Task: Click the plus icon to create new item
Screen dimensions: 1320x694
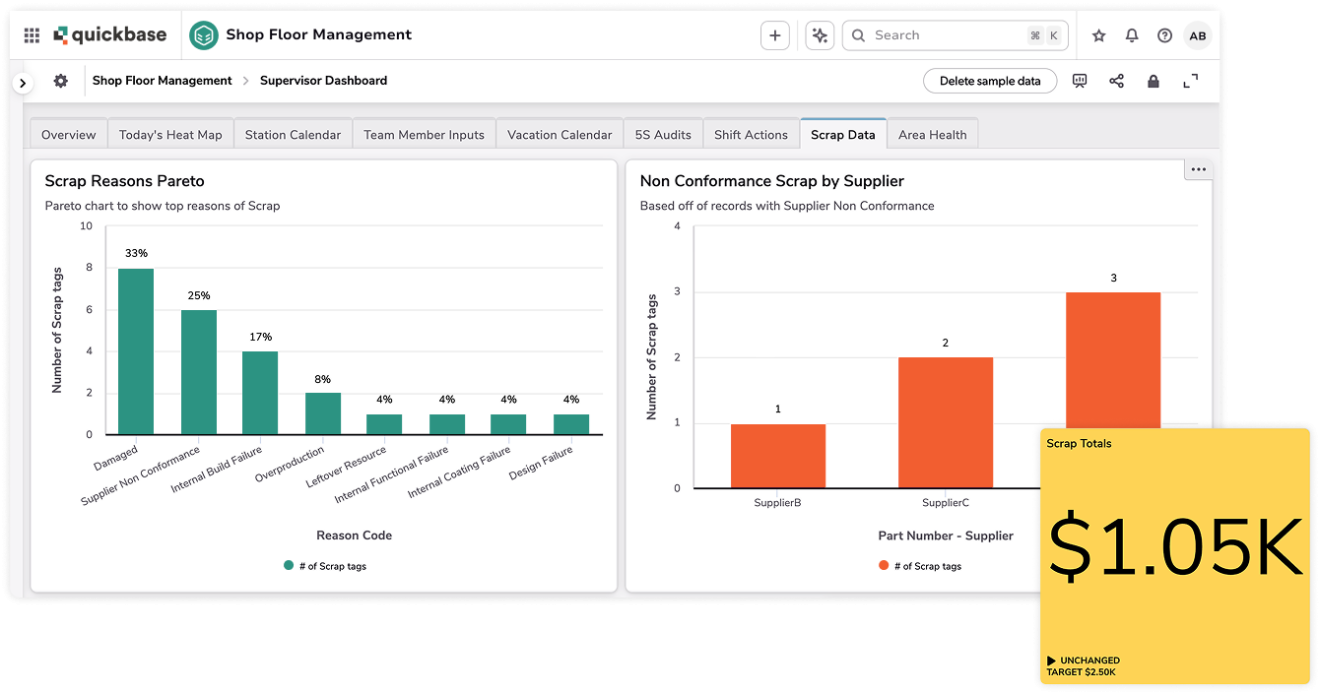Action: point(775,34)
